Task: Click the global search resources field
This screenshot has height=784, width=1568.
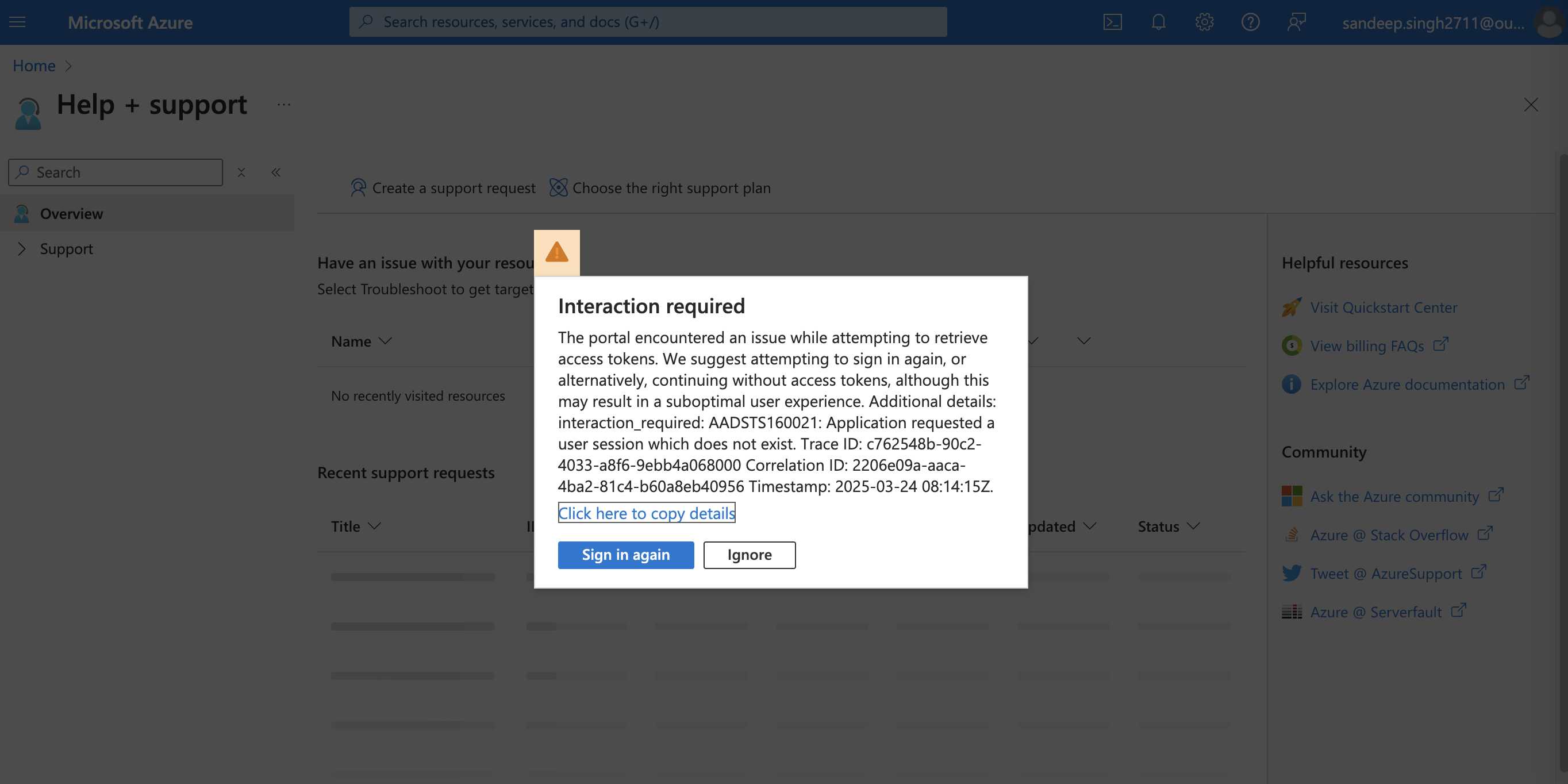Action: 648,22
